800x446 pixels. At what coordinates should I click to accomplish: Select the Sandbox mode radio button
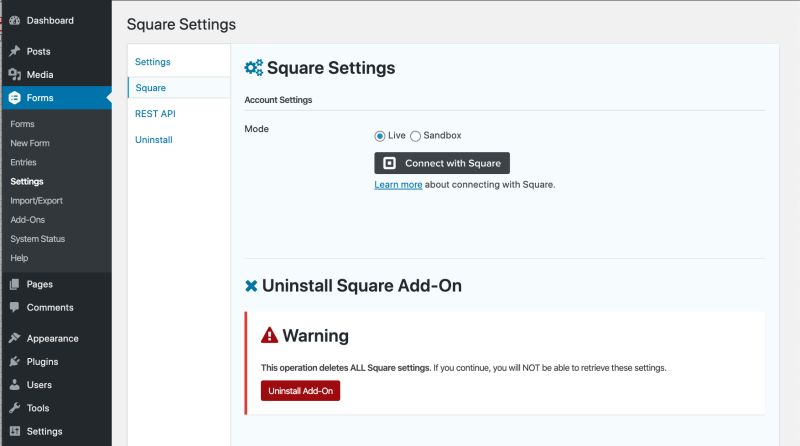click(x=415, y=136)
